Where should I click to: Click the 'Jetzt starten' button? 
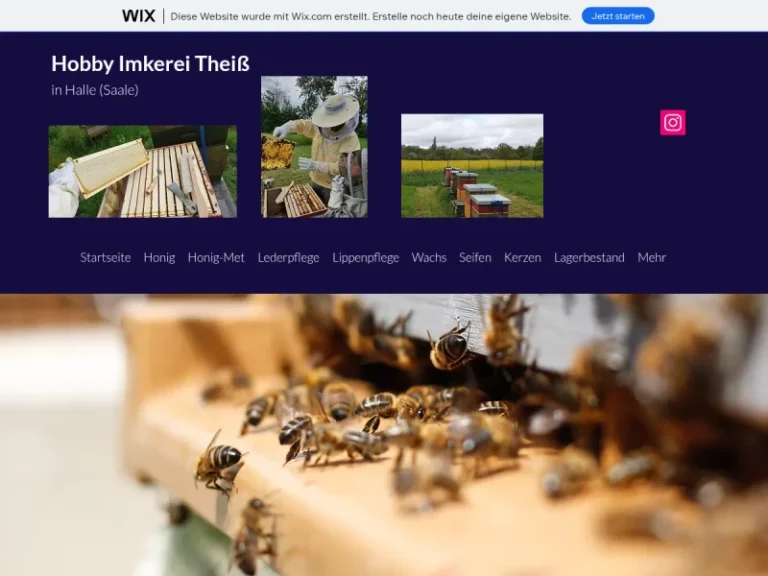(x=618, y=16)
